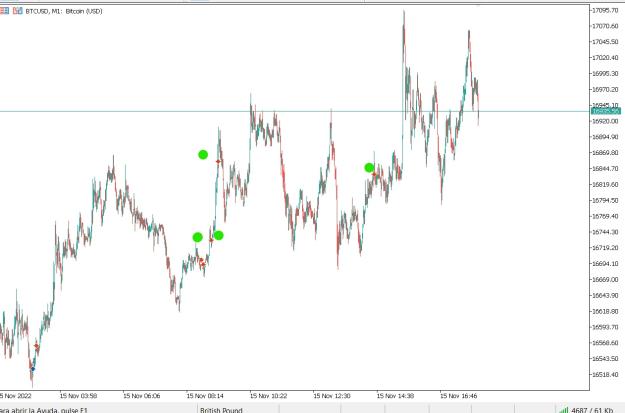Viewport: 625px width, 413px height.
Task: Click the 16543.50 price label
Action: tap(605, 359)
